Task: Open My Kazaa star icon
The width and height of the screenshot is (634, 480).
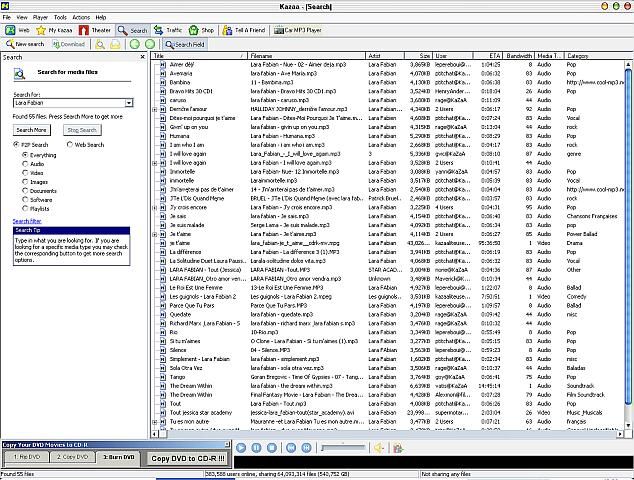Action: point(41,30)
